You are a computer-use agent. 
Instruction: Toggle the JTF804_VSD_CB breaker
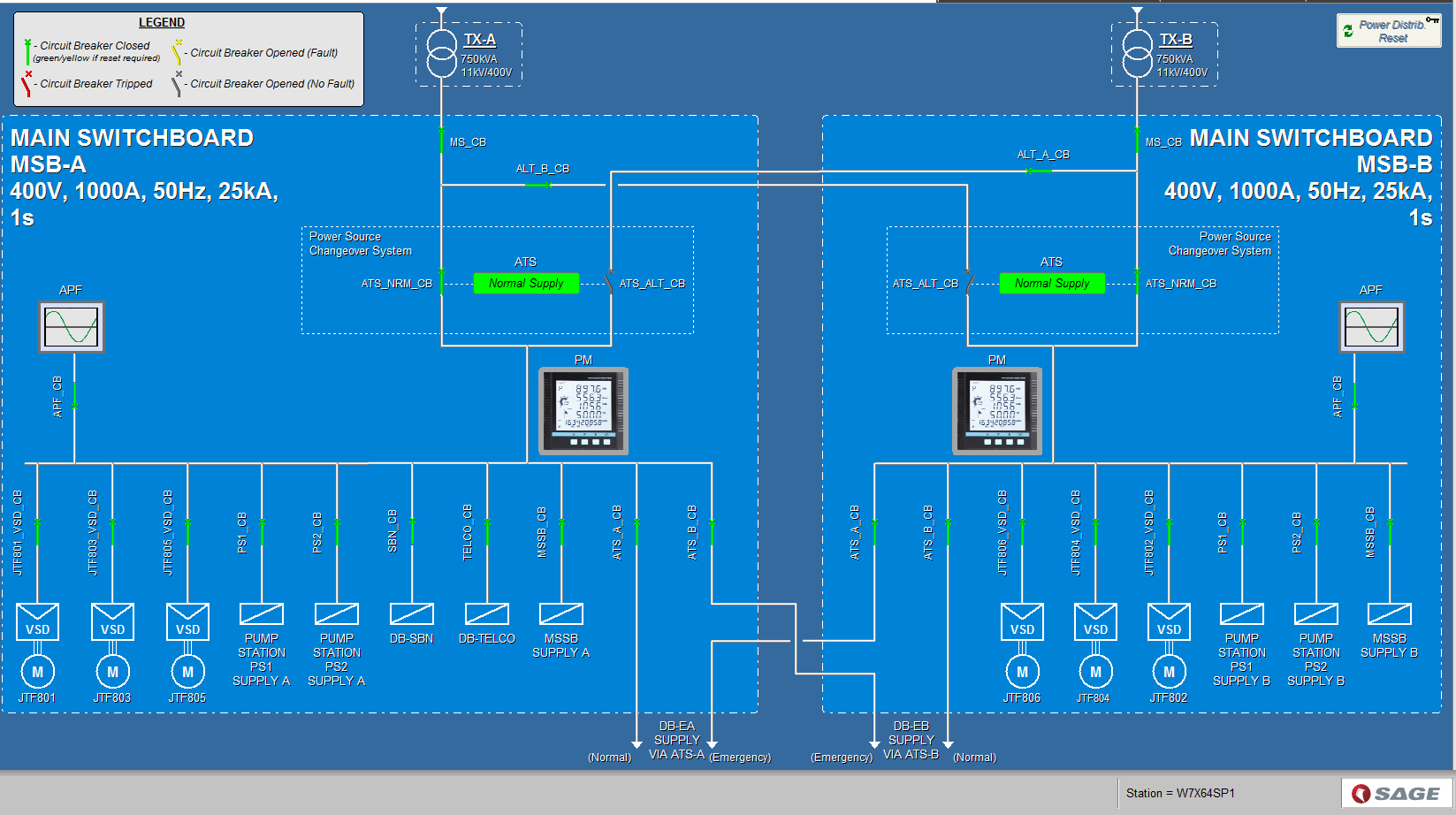coord(1095,532)
